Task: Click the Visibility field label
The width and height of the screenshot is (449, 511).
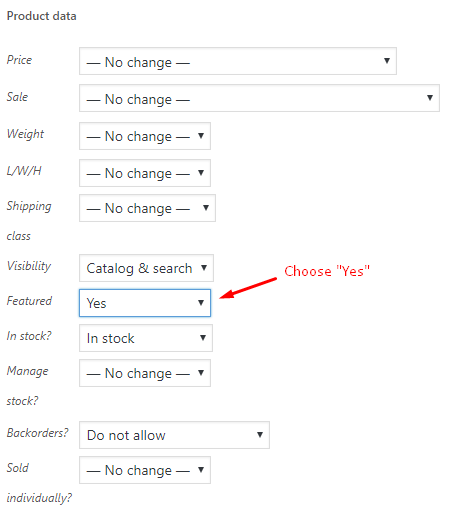Action: [29, 266]
